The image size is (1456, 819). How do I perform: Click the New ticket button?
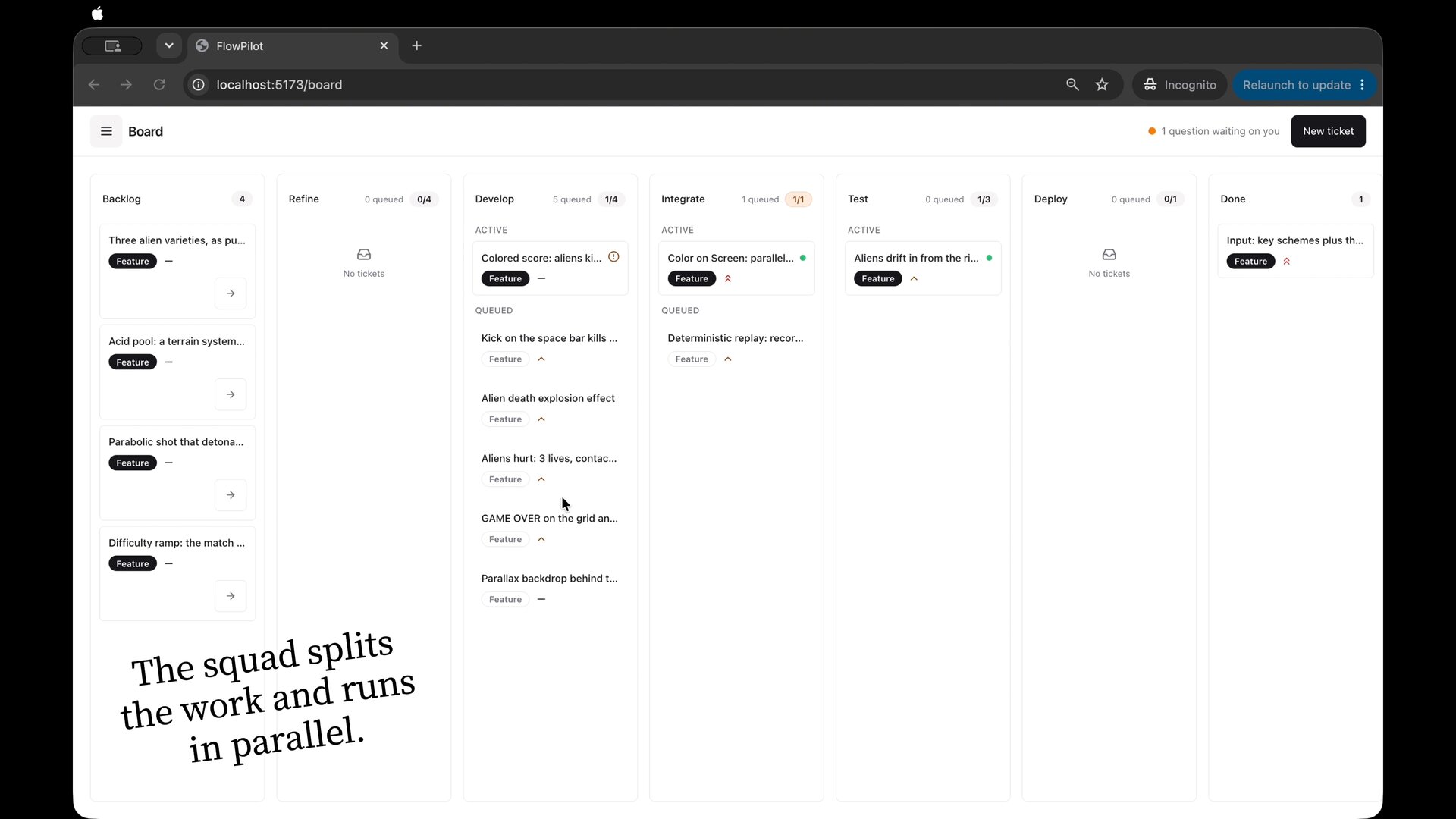[1328, 131]
